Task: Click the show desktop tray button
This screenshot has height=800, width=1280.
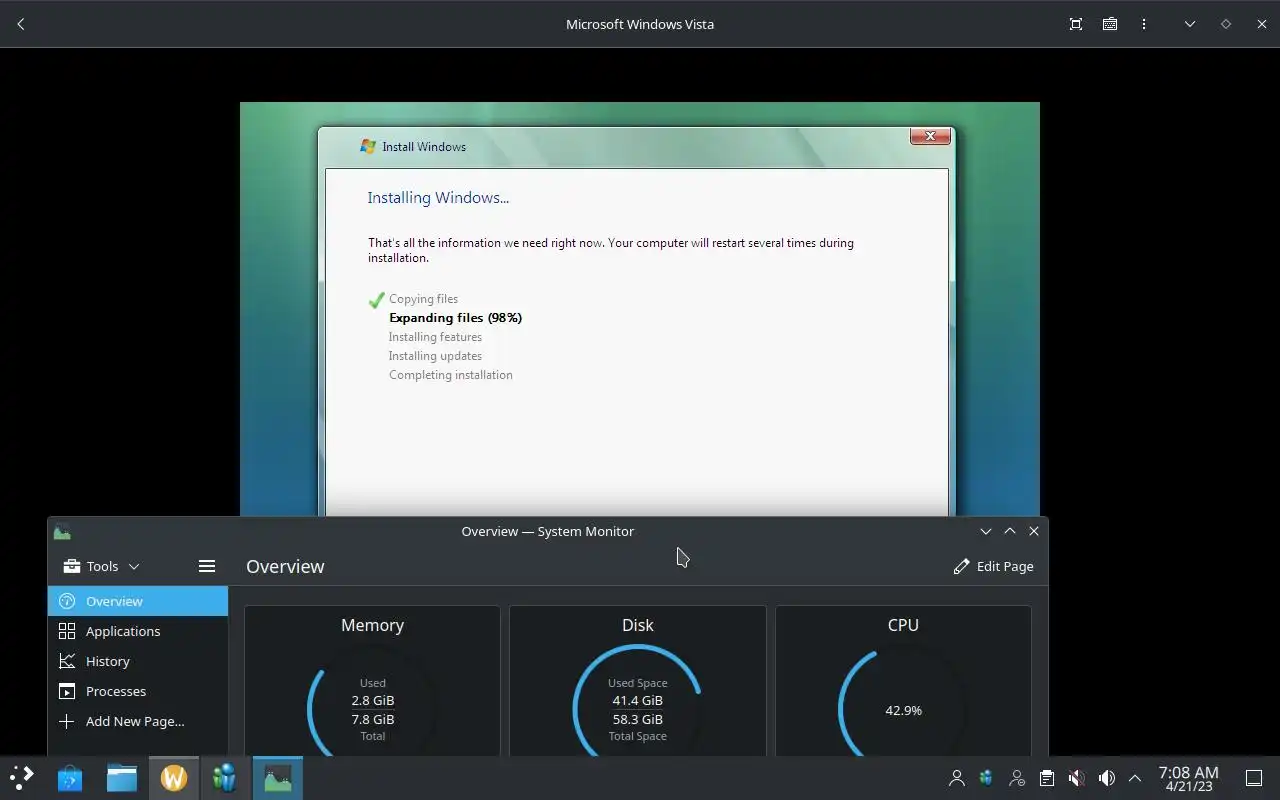Action: (1254, 778)
